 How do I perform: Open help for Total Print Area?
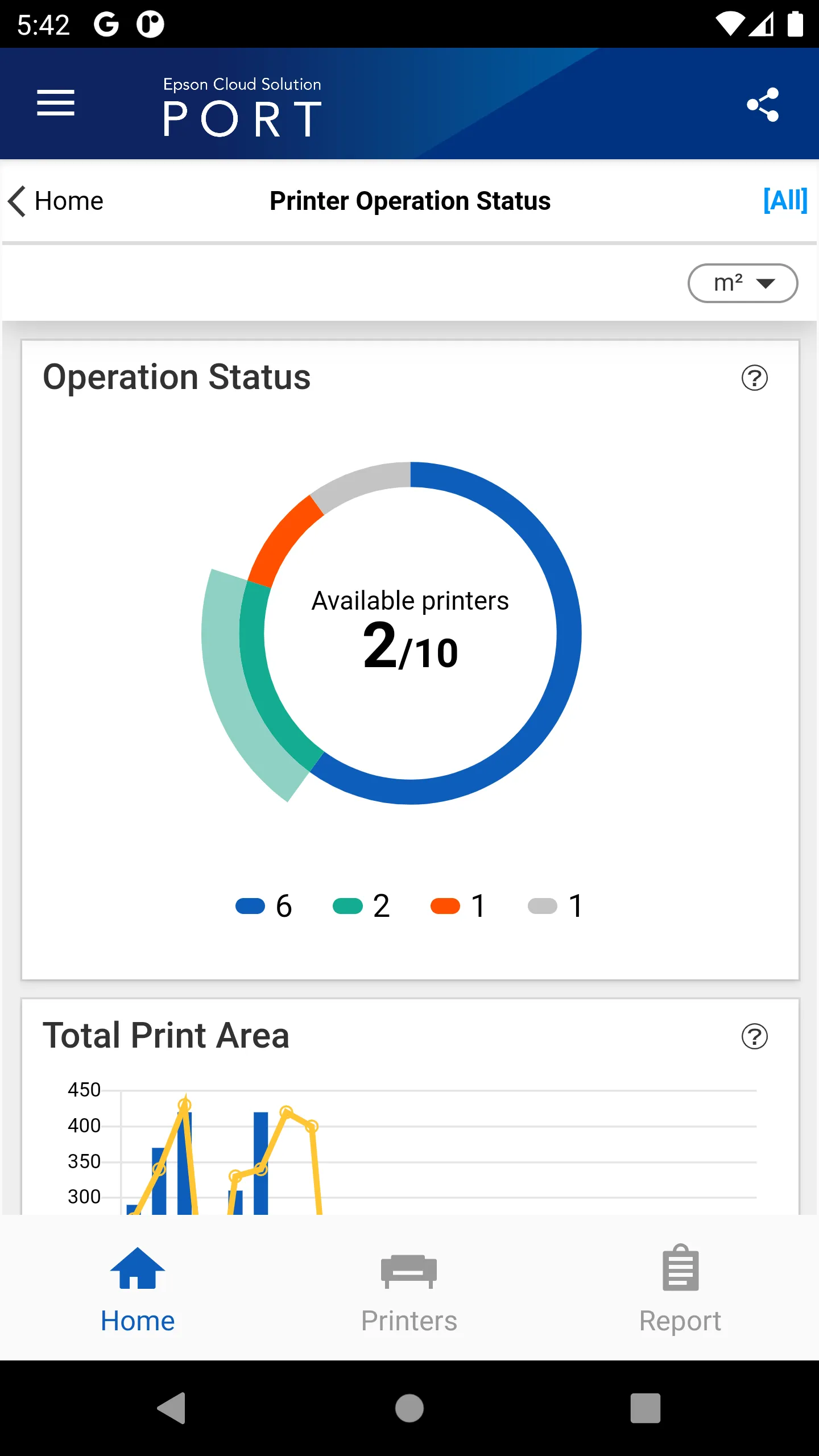click(755, 1036)
